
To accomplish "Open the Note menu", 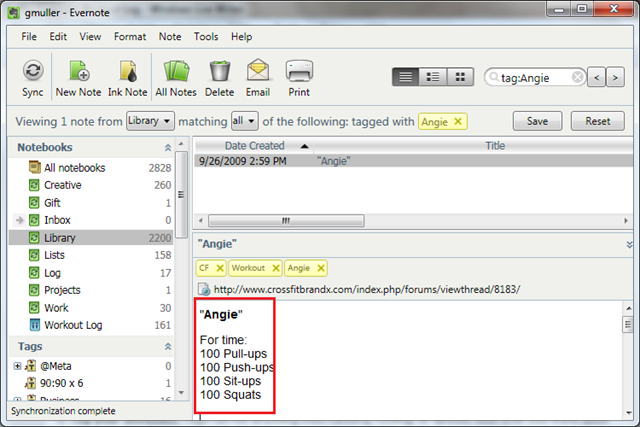I will tap(170, 37).
